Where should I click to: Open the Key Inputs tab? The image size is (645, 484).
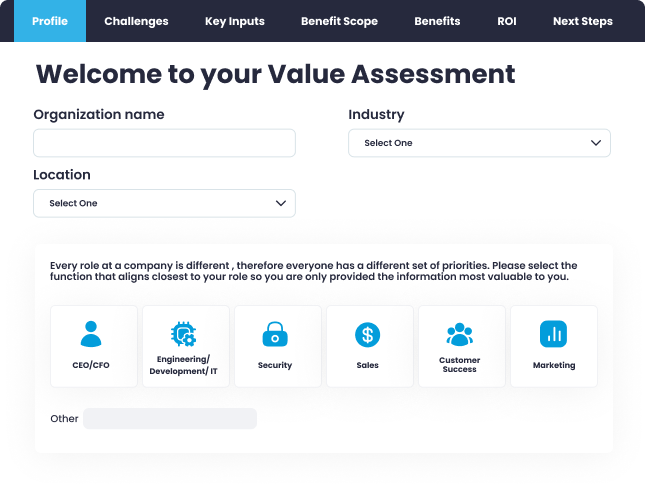click(235, 21)
